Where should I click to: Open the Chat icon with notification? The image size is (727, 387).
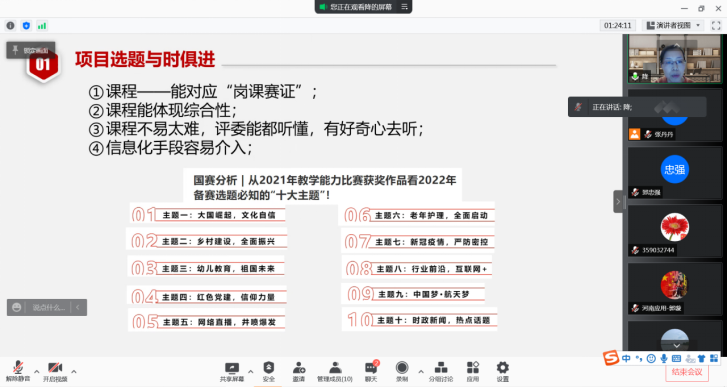[x=371, y=371]
